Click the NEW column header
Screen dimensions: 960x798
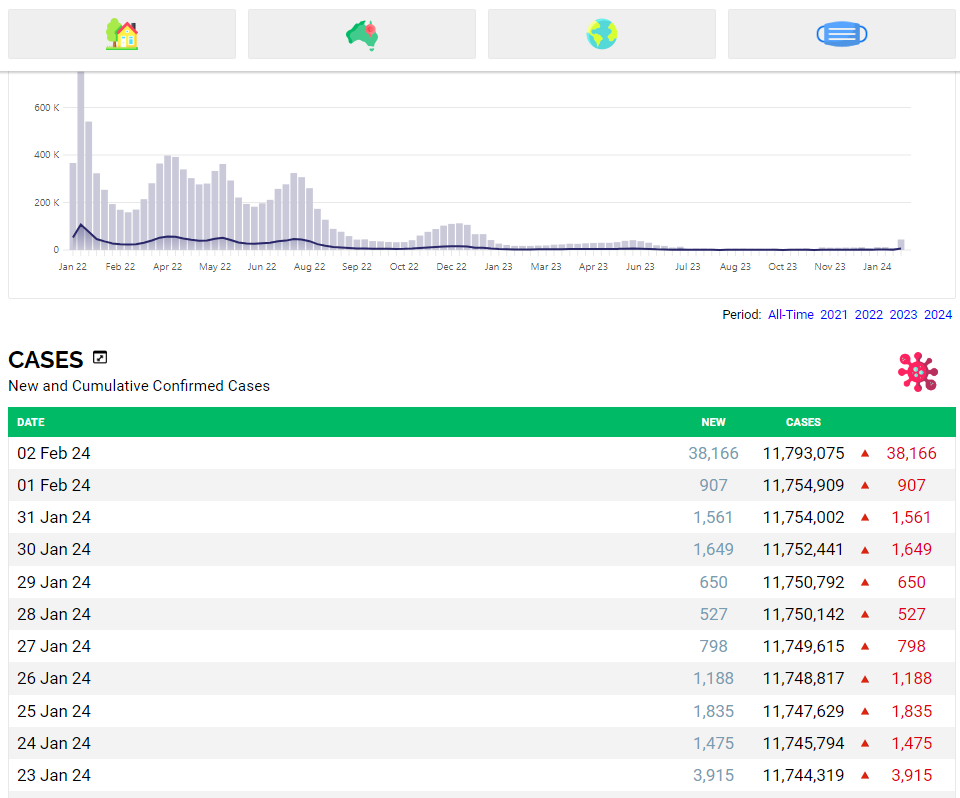point(713,422)
